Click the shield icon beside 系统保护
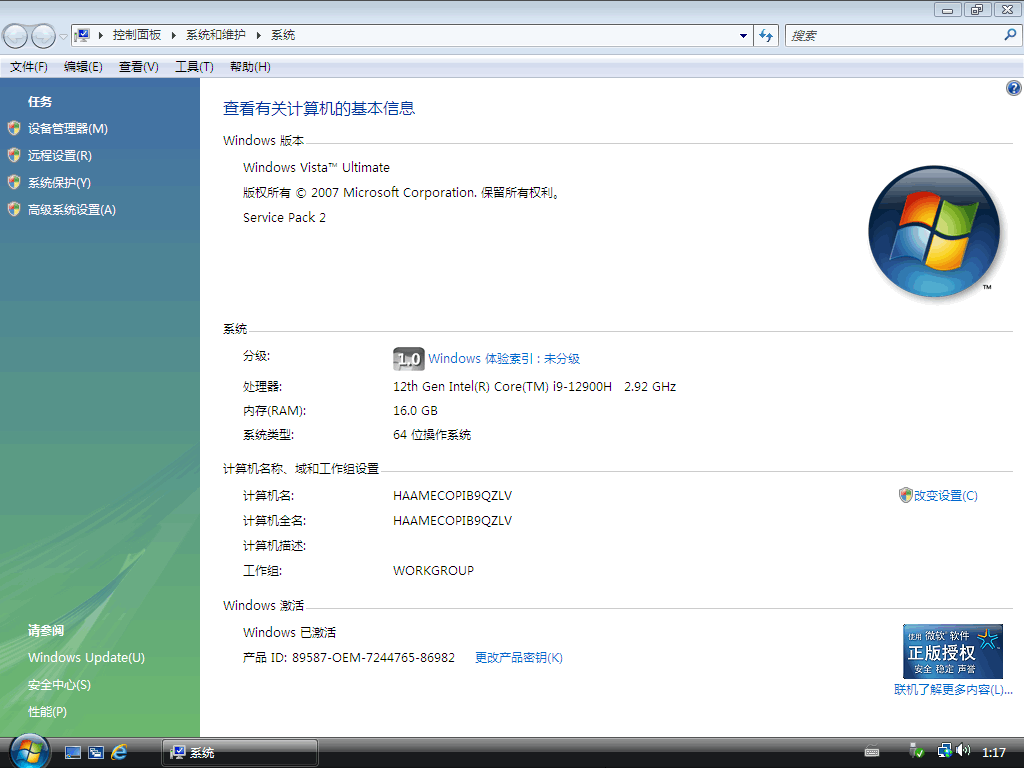 click(x=14, y=182)
